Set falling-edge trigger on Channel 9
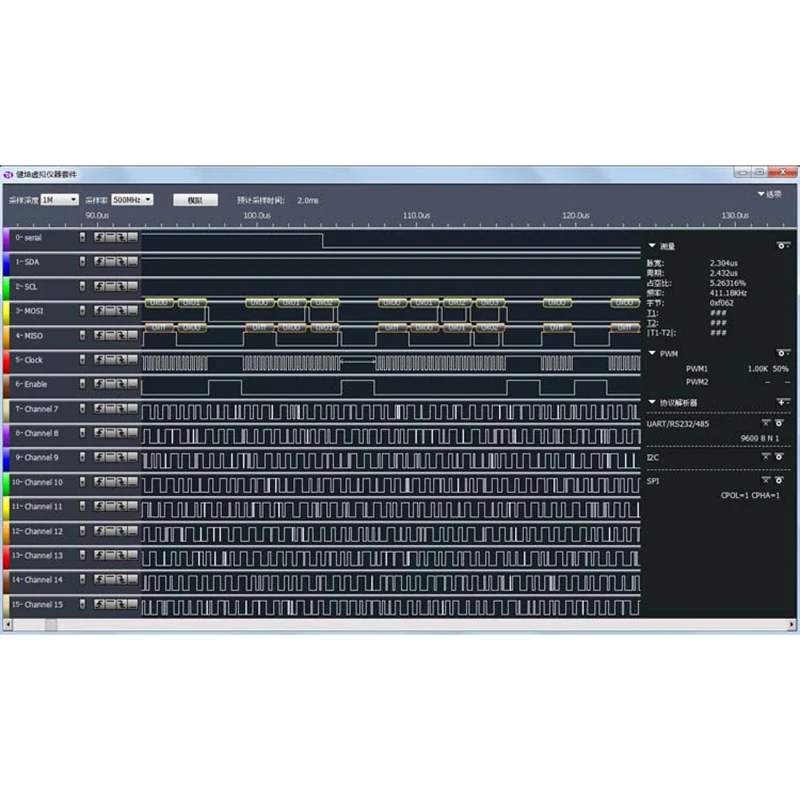The height and width of the screenshot is (800, 800). 121,458
